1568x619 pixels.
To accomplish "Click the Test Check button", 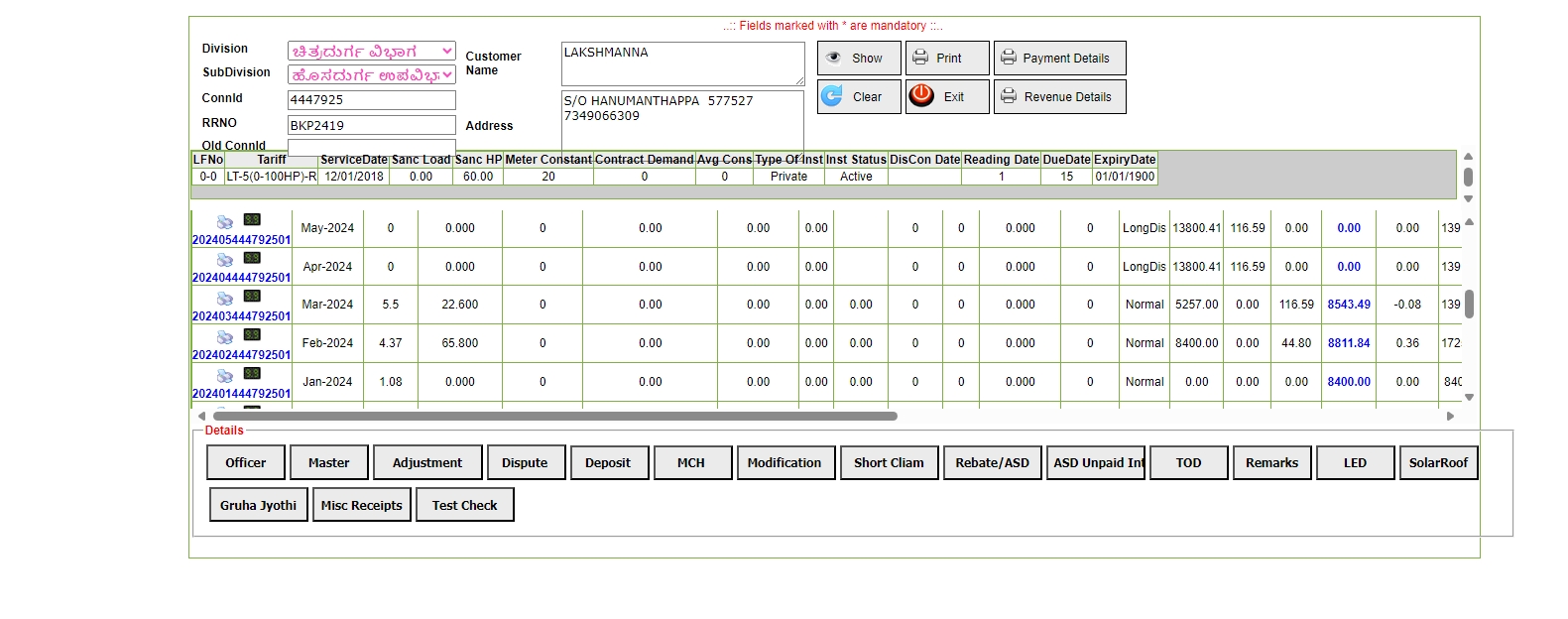I will tap(465, 505).
